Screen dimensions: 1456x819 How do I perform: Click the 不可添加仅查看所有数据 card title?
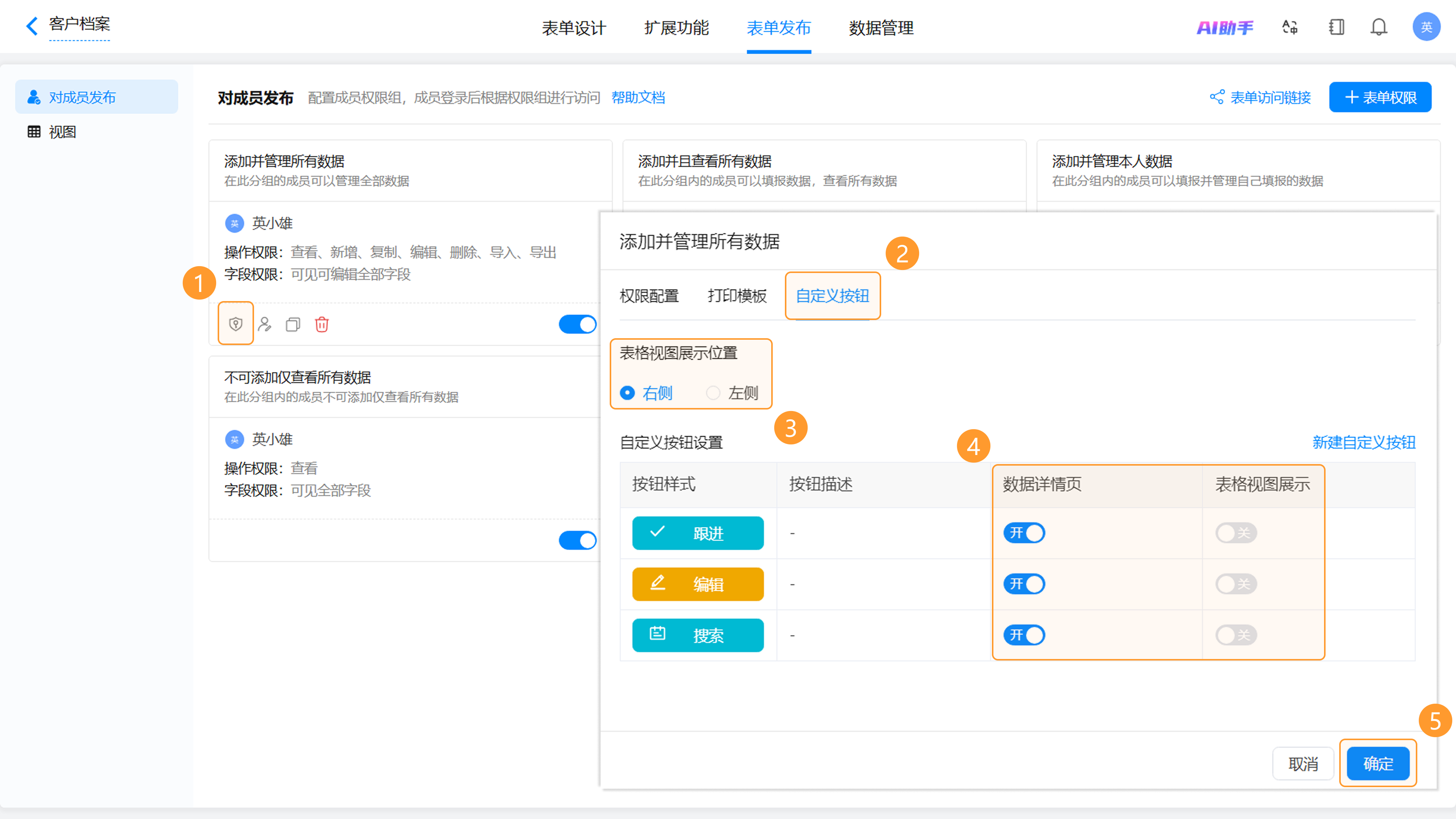pyautogui.click(x=297, y=377)
